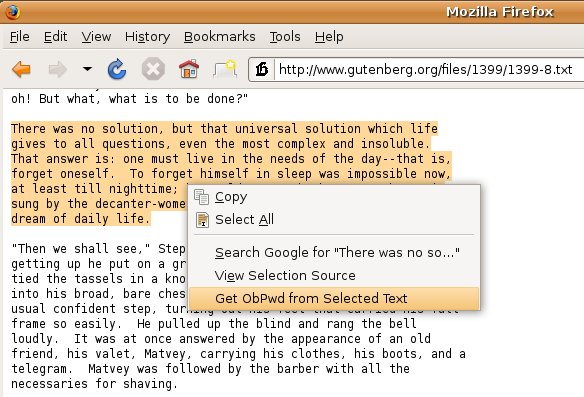
Task: Click the site identity favicon in address bar
Action: [262, 69]
